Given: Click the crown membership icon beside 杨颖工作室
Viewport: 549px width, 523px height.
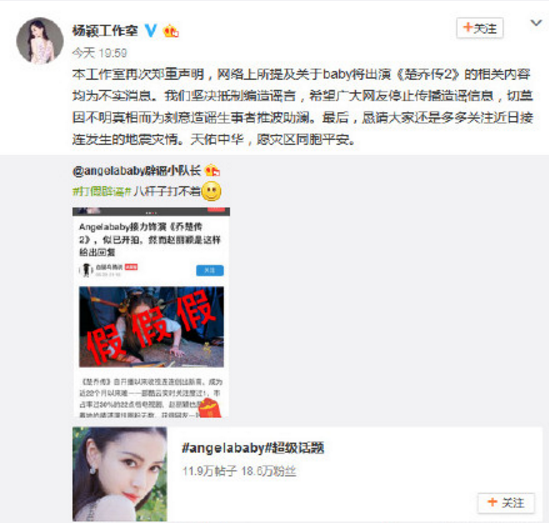Looking at the screenshot, I should click(171, 31).
